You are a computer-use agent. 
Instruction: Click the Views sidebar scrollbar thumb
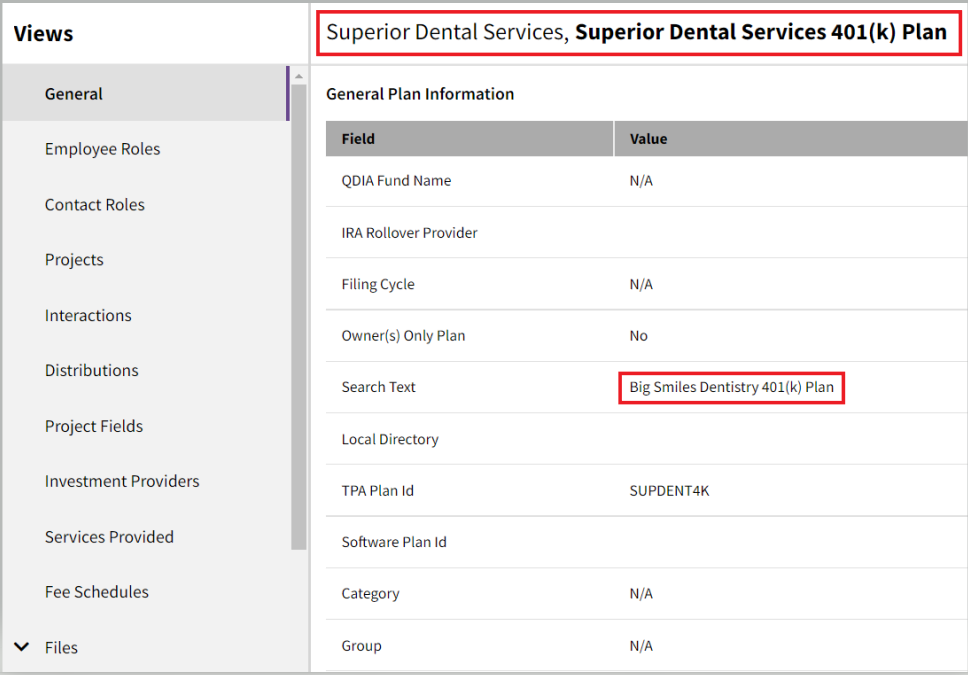[299, 317]
